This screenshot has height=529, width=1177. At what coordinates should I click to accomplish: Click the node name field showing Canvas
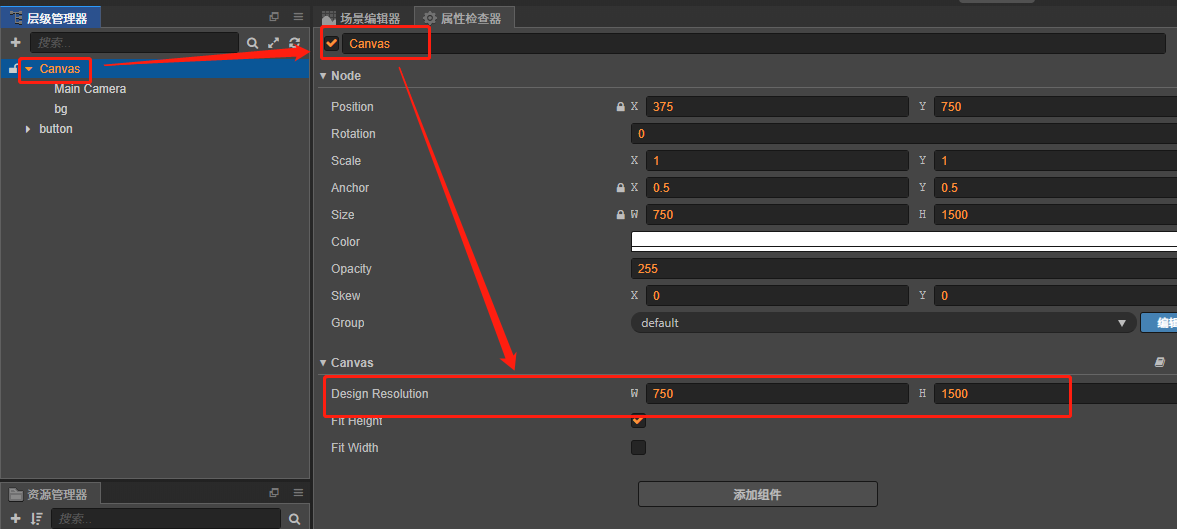(754, 44)
